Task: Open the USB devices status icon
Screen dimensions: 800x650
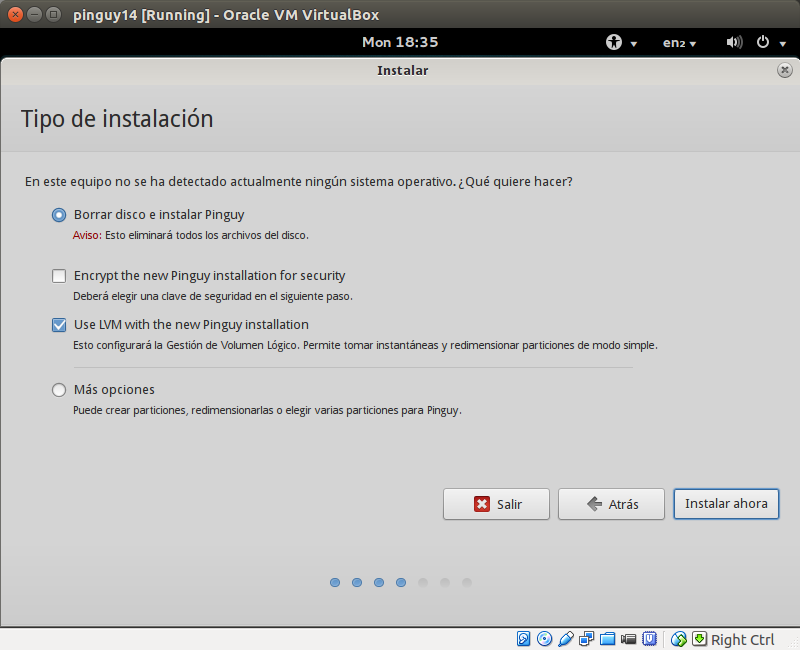Action: pyautogui.click(x=566, y=639)
